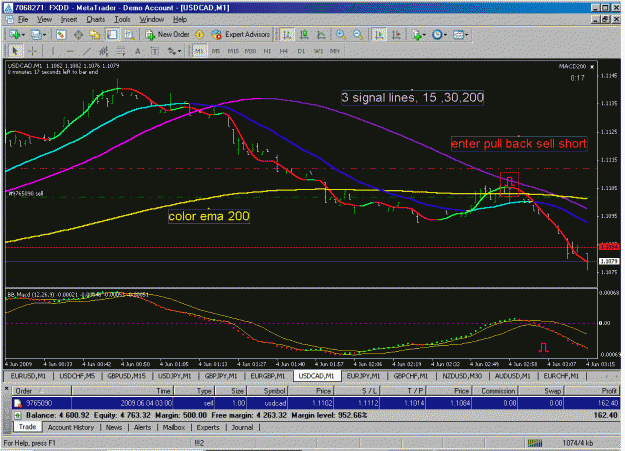Switch to the NZDUSD,M30 chart tab
625x451 pixels.
tap(462, 376)
